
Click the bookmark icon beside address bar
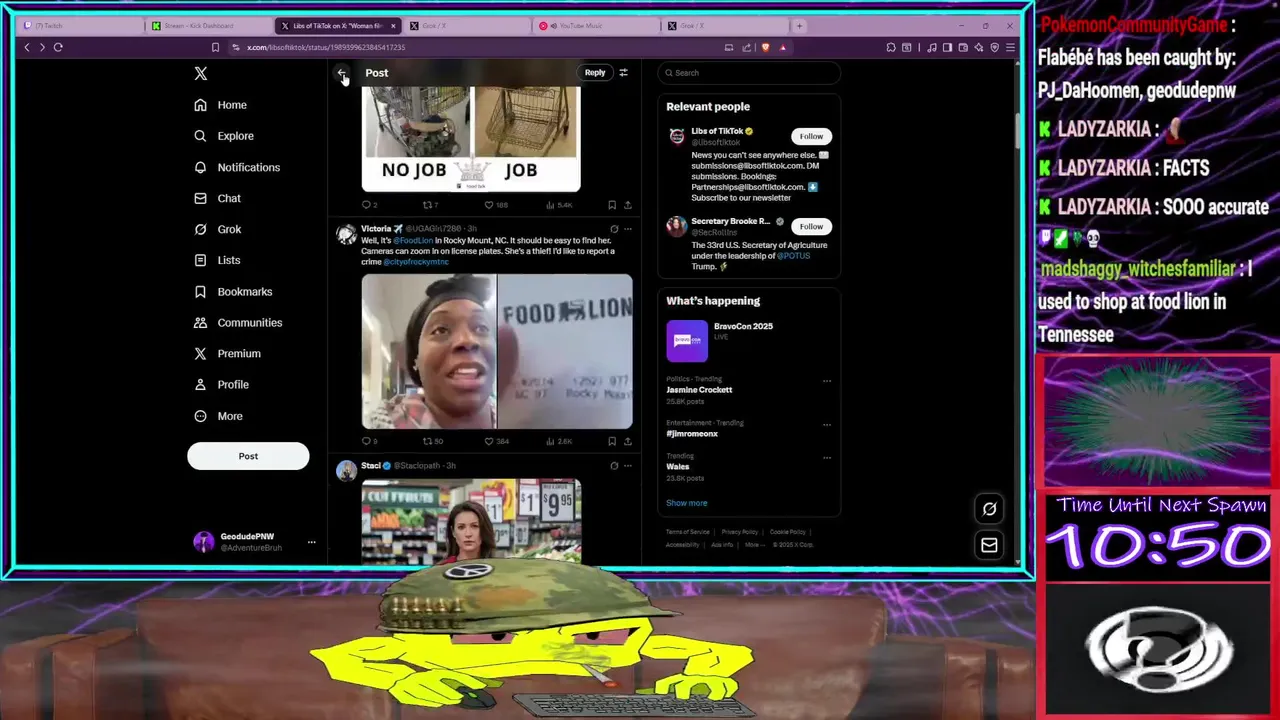tap(215, 47)
